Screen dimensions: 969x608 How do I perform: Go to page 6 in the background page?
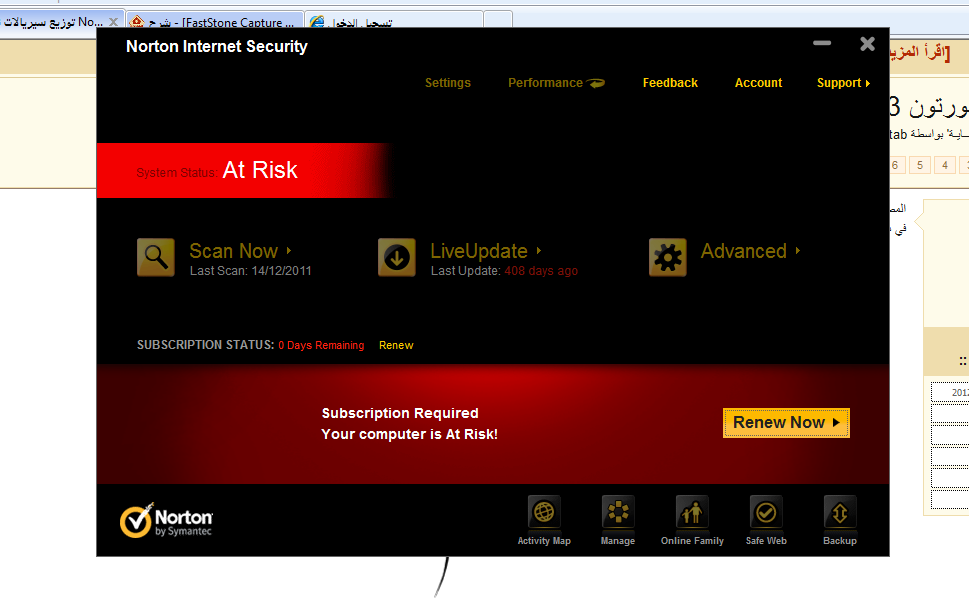896,165
